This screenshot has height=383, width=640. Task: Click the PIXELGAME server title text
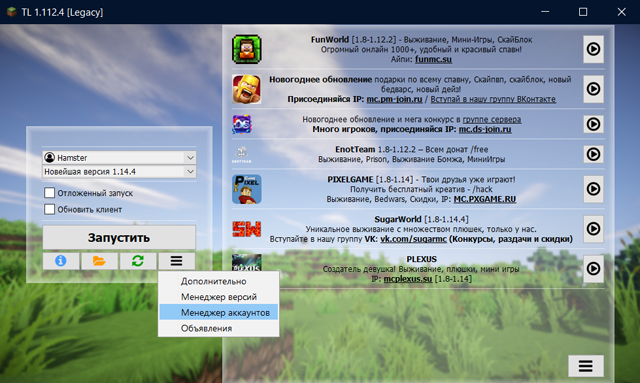(350, 179)
